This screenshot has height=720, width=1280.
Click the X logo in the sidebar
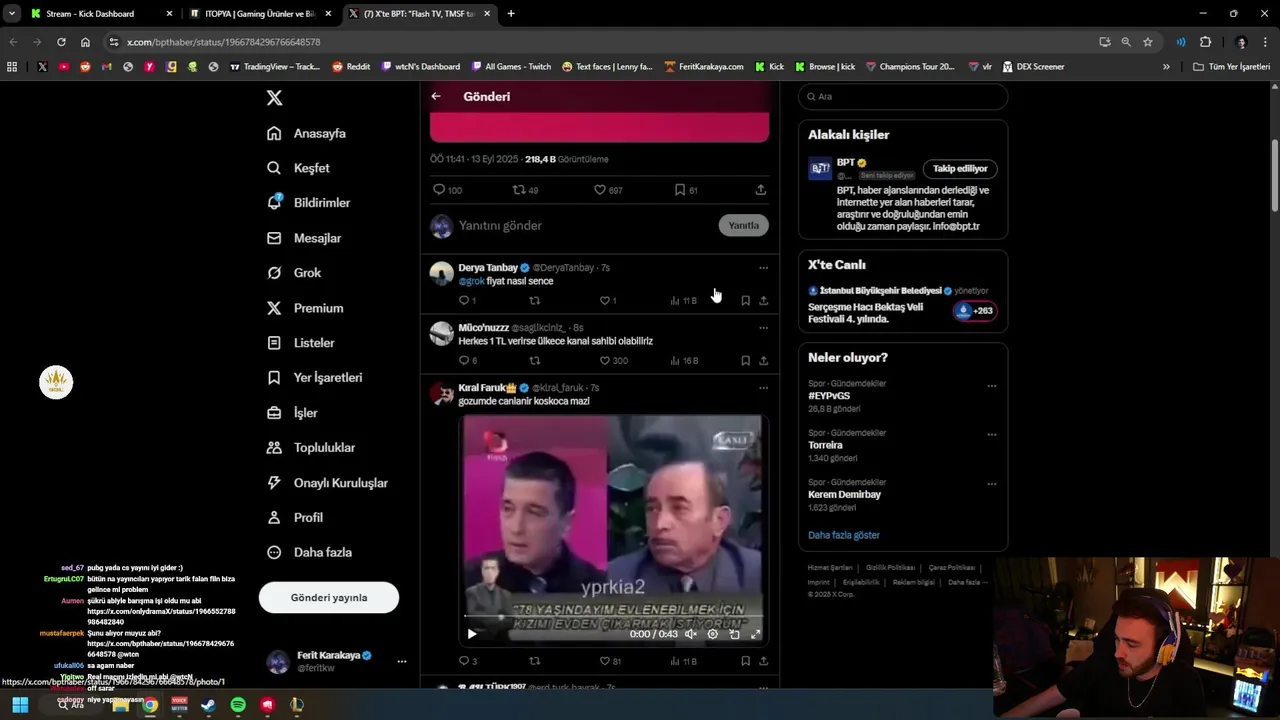[274, 98]
